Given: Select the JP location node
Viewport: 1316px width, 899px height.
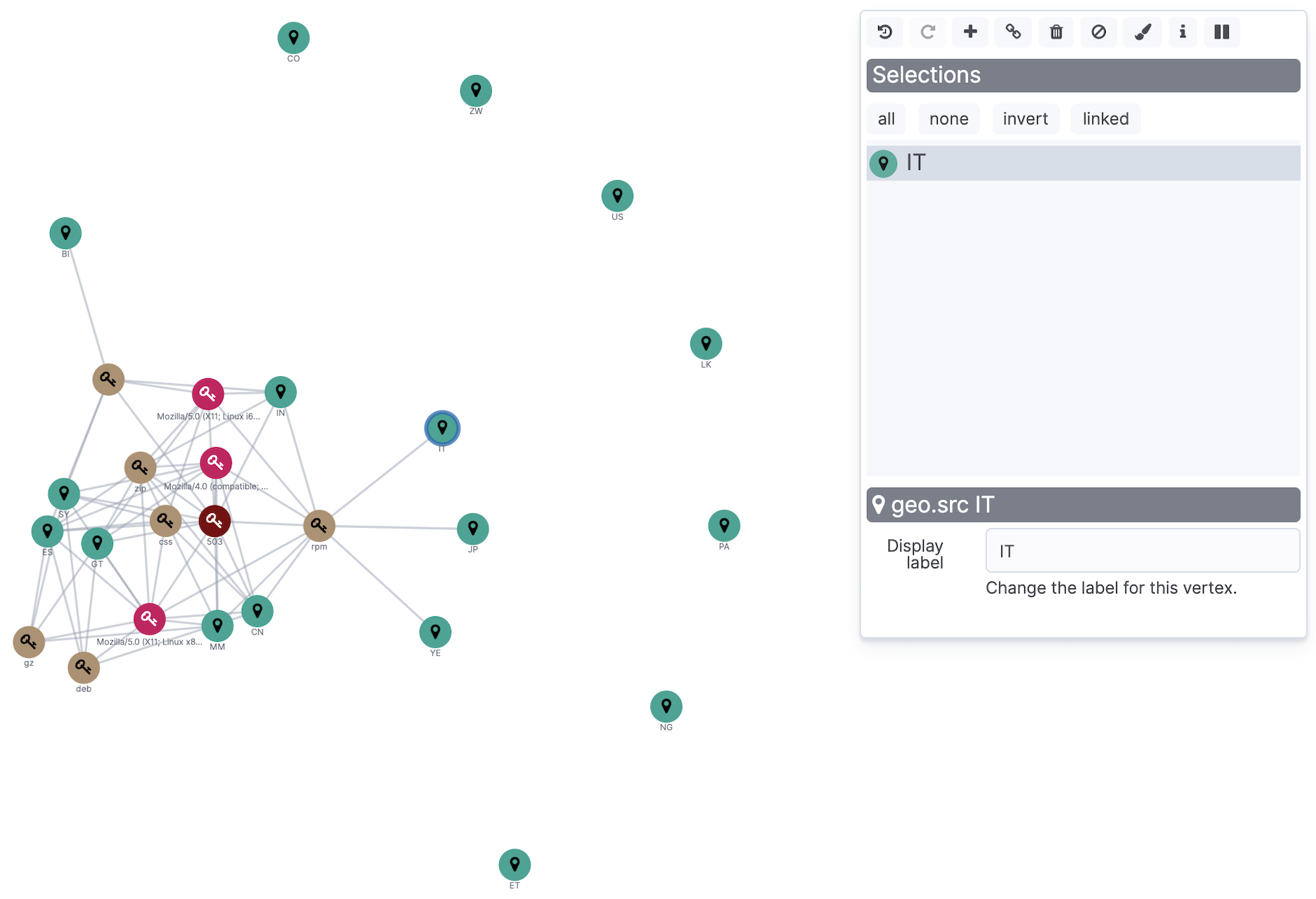Looking at the screenshot, I should (473, 529).
